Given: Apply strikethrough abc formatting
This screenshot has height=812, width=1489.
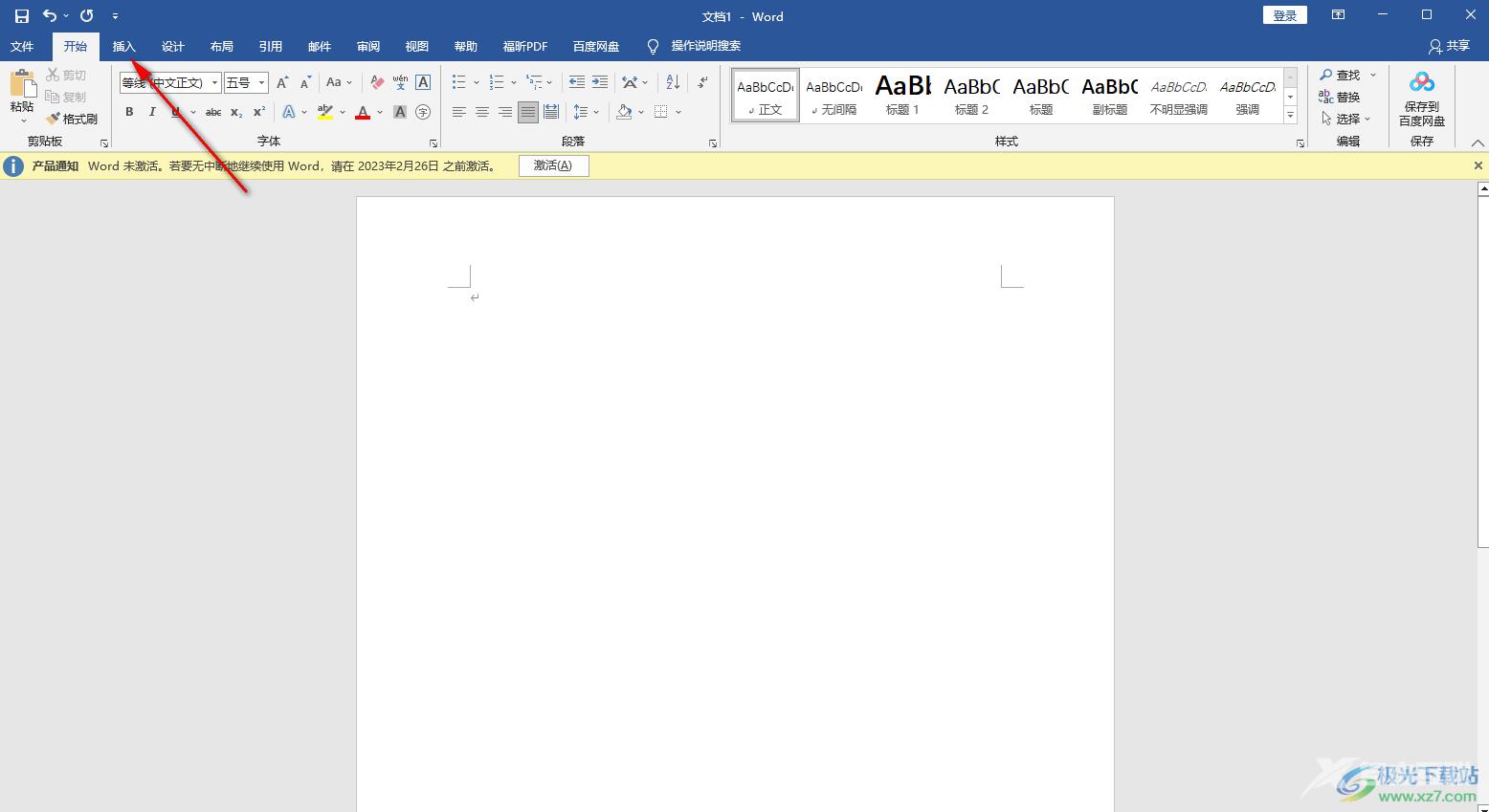Looking at the screenshot, I should pyautogui.click(x=213, y=112).
